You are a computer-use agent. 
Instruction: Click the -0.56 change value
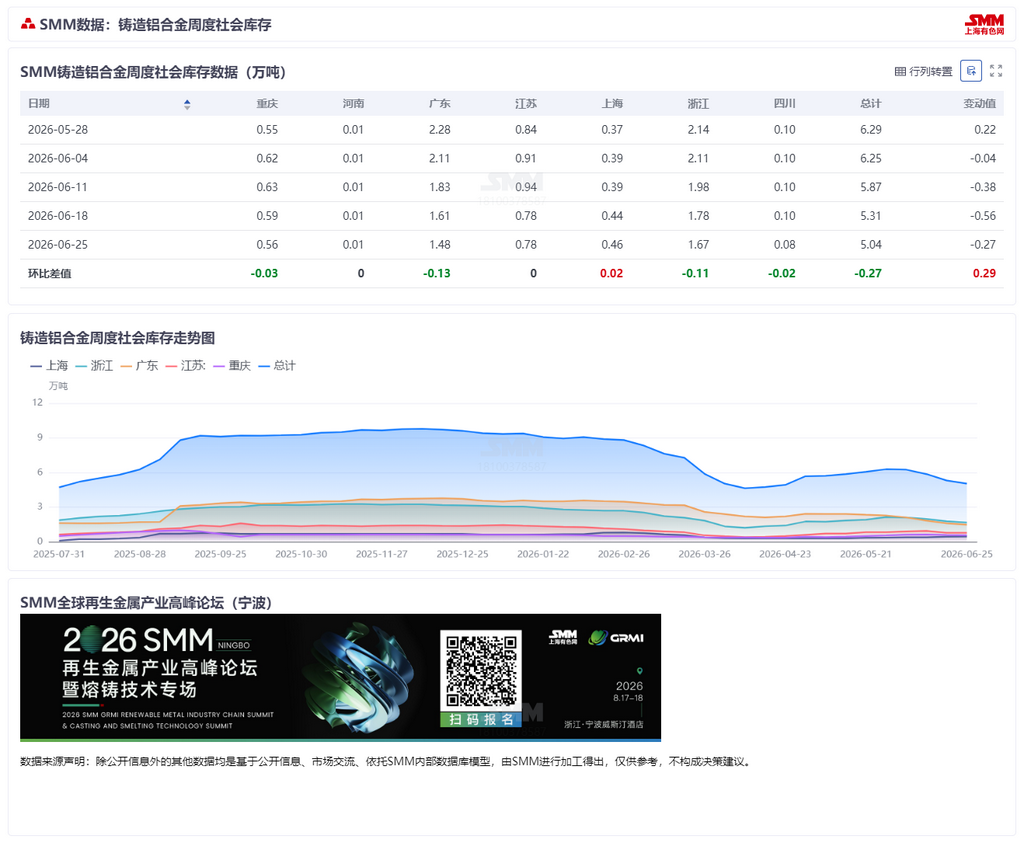tap(983, 216)
